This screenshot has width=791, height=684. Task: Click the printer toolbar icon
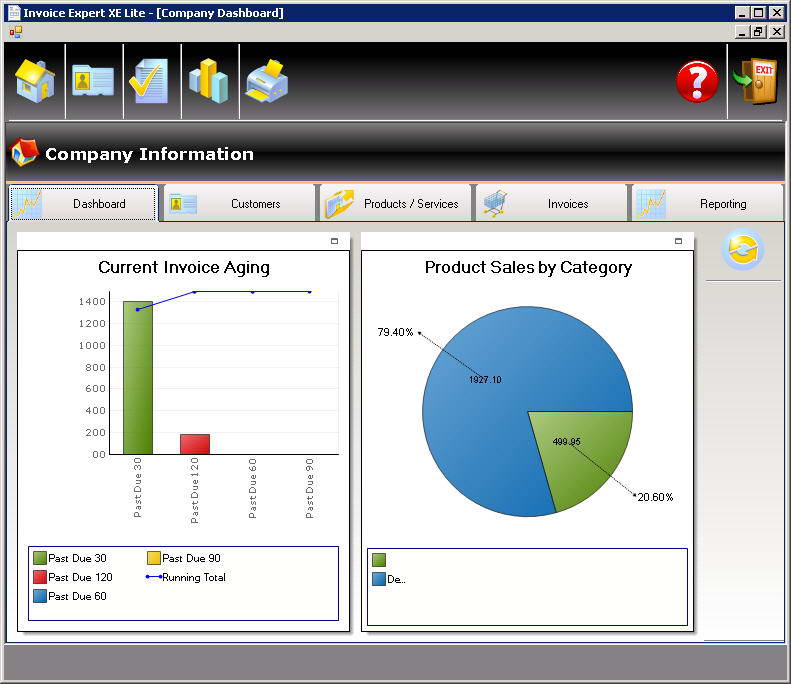pos(267,81)
